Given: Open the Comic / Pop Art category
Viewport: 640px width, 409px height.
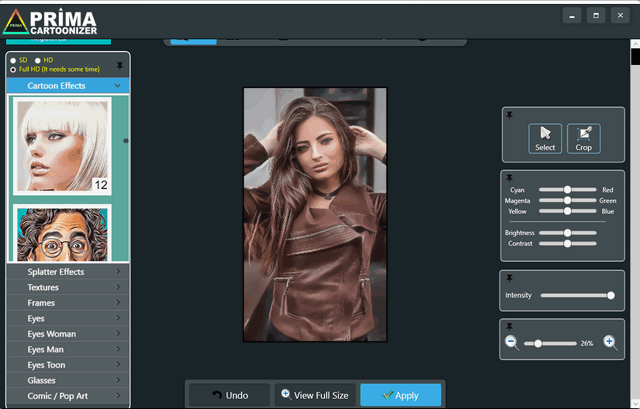Looking at the screenshot, I should point(66,396).
